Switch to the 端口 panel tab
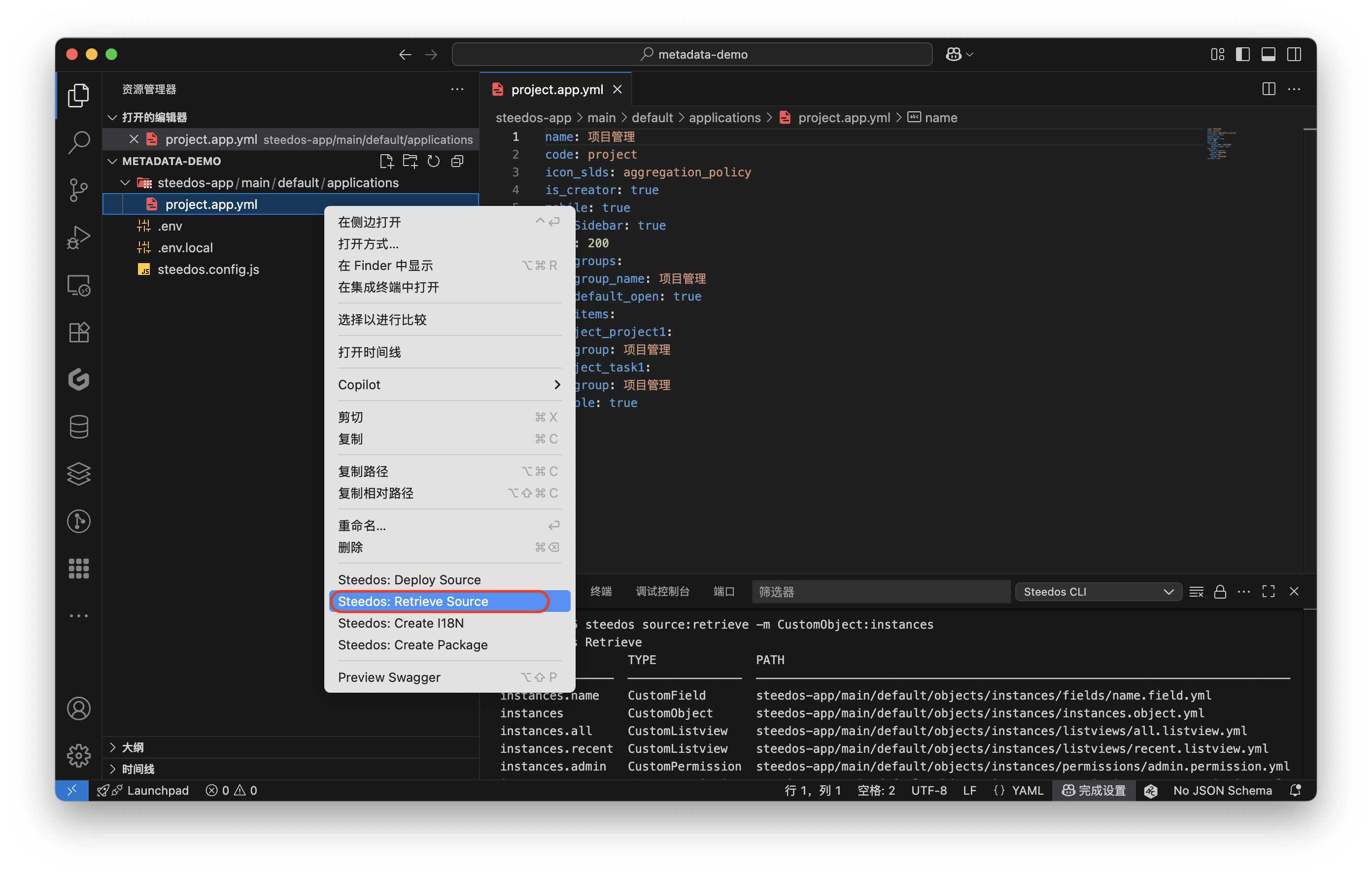Screen dimensions: 1372x874 click(x=723, y=592)
